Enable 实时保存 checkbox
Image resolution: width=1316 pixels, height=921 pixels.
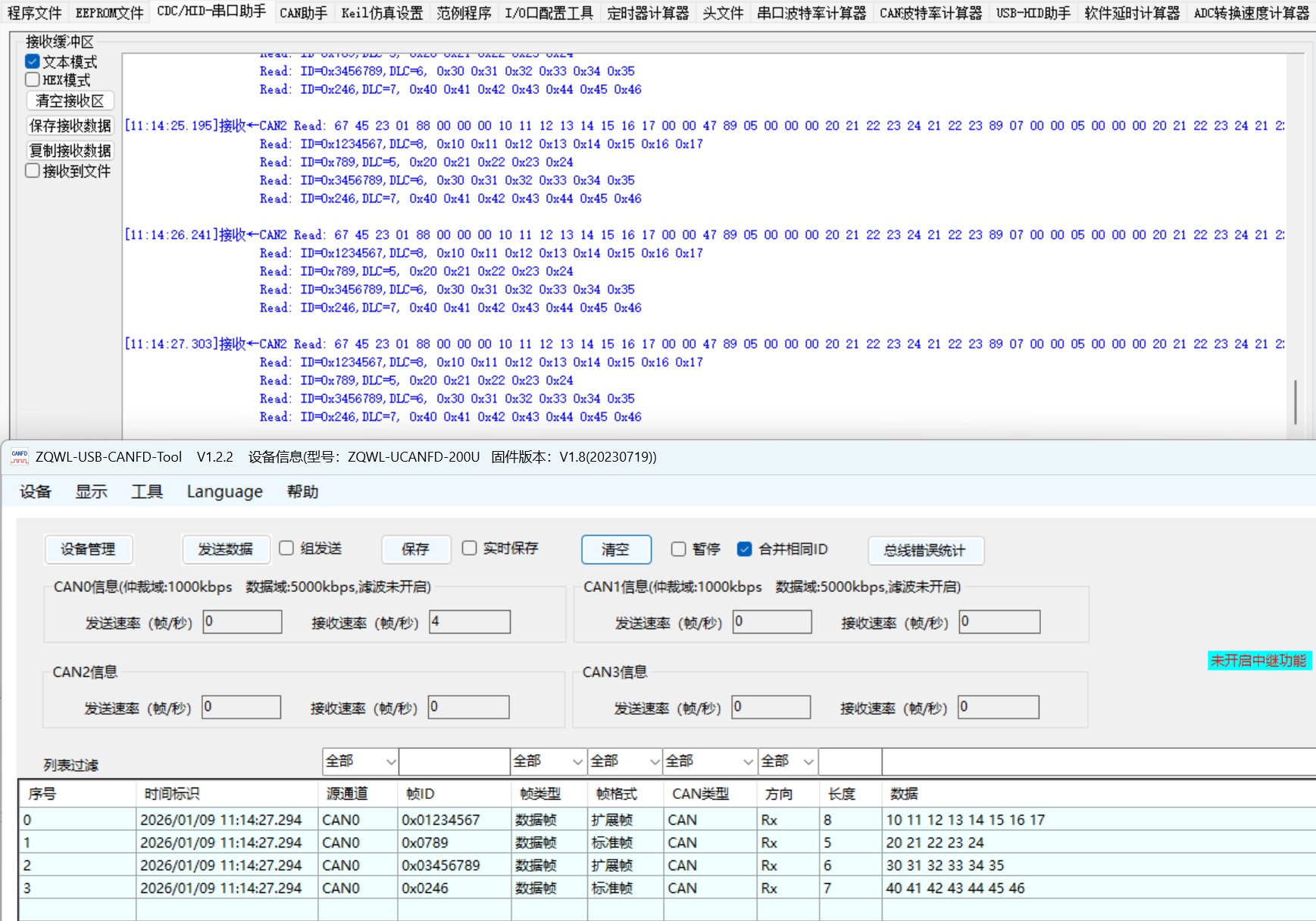coord(470,548)
